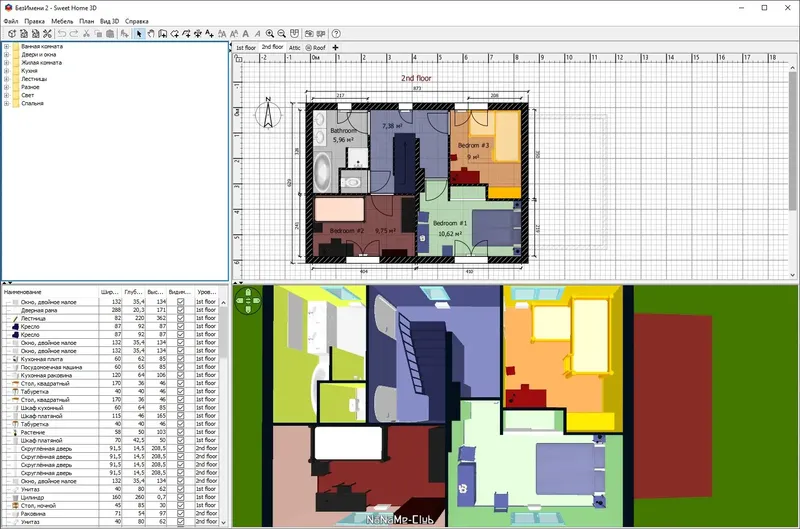
Task: Click the Save home toolbar icon
Action: (x=35, y=34)
